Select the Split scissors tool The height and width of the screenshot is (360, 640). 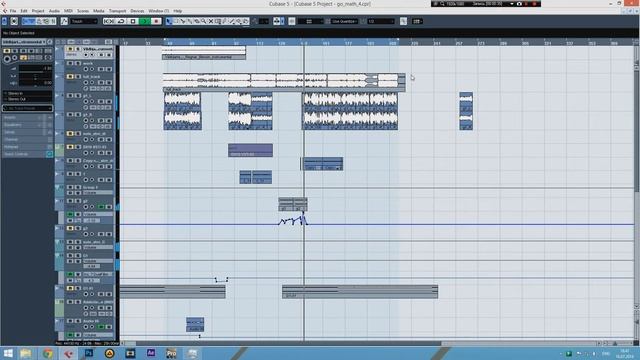183,21
